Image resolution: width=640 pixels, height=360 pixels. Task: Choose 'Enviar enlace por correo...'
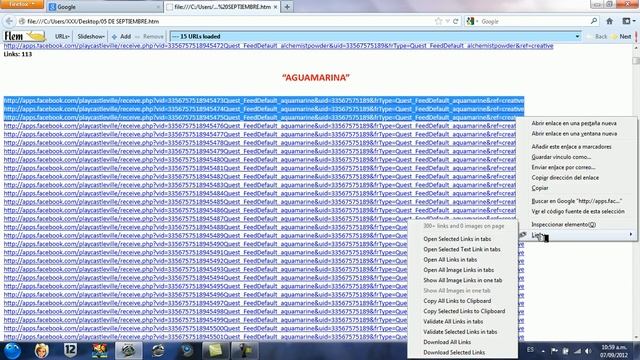point(563,167)
